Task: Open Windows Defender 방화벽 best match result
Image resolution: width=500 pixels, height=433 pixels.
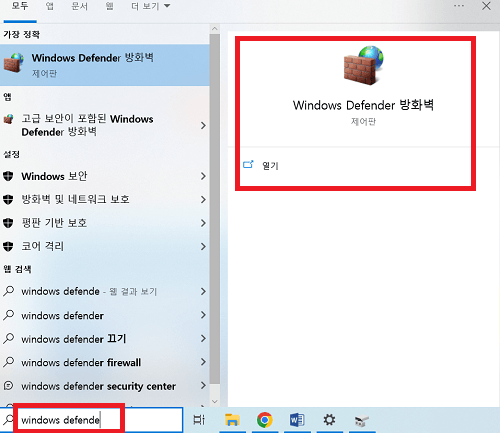Action: coord(105,65)
